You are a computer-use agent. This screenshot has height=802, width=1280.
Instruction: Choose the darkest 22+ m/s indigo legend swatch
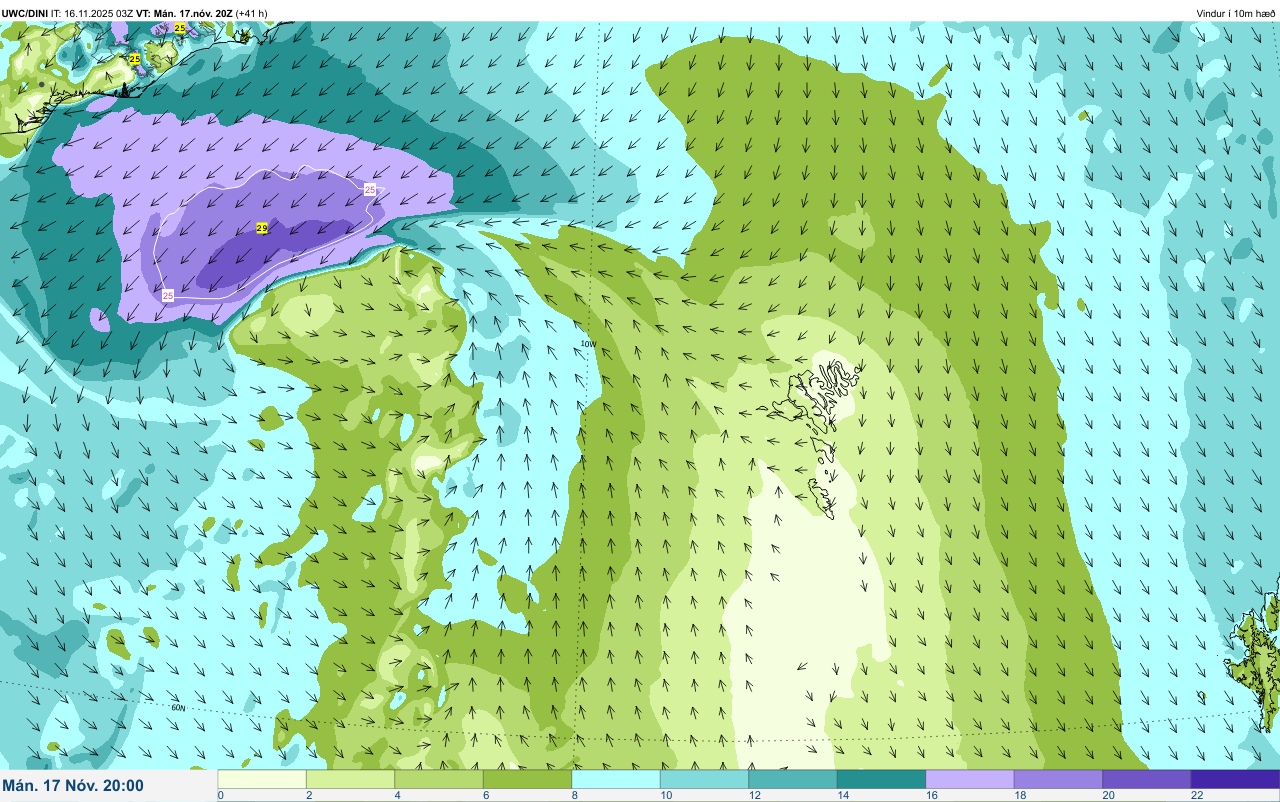coord(1235,779)
